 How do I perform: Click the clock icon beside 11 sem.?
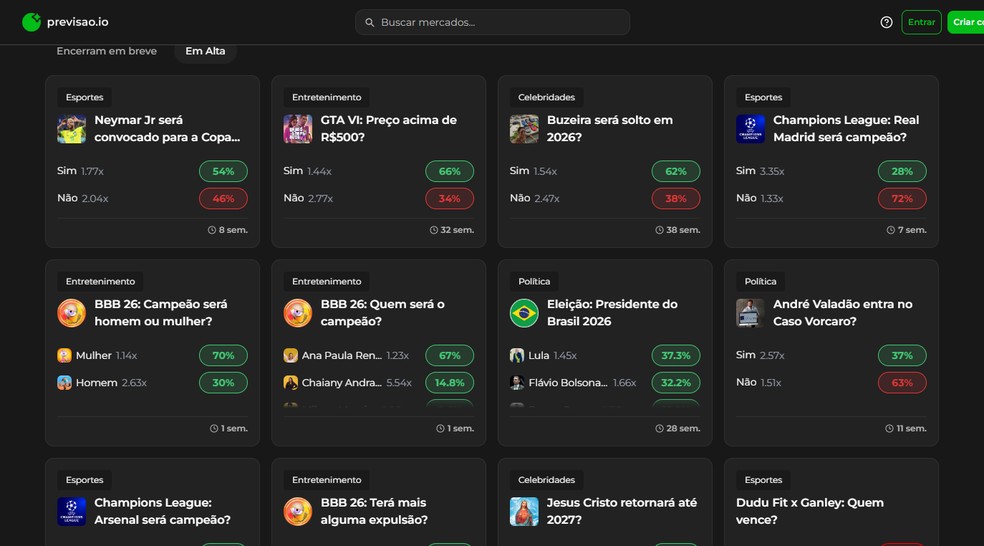[x=889, y=429]
